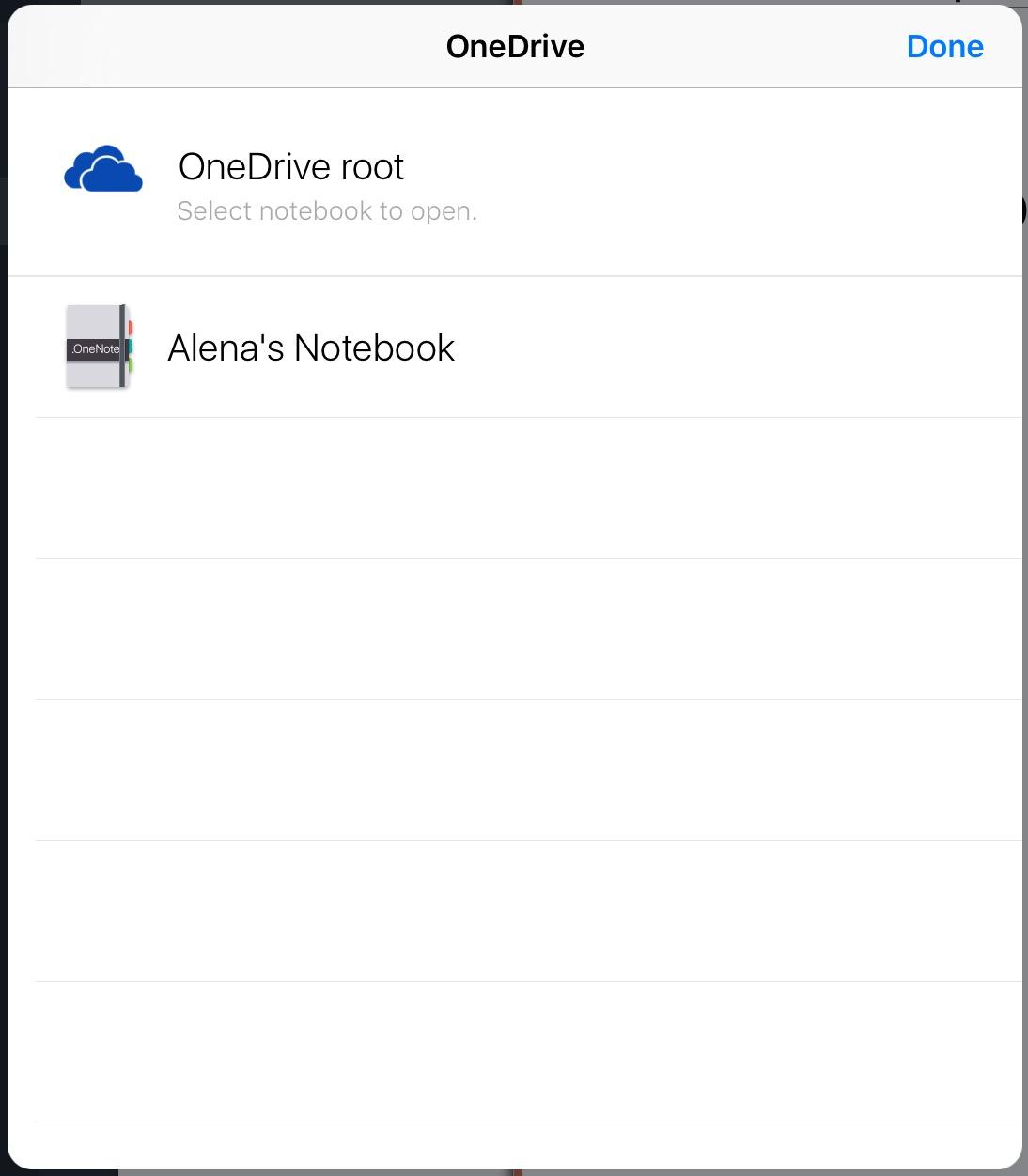
Task: Select the OneDrive root label
Action: click(290, 166)
